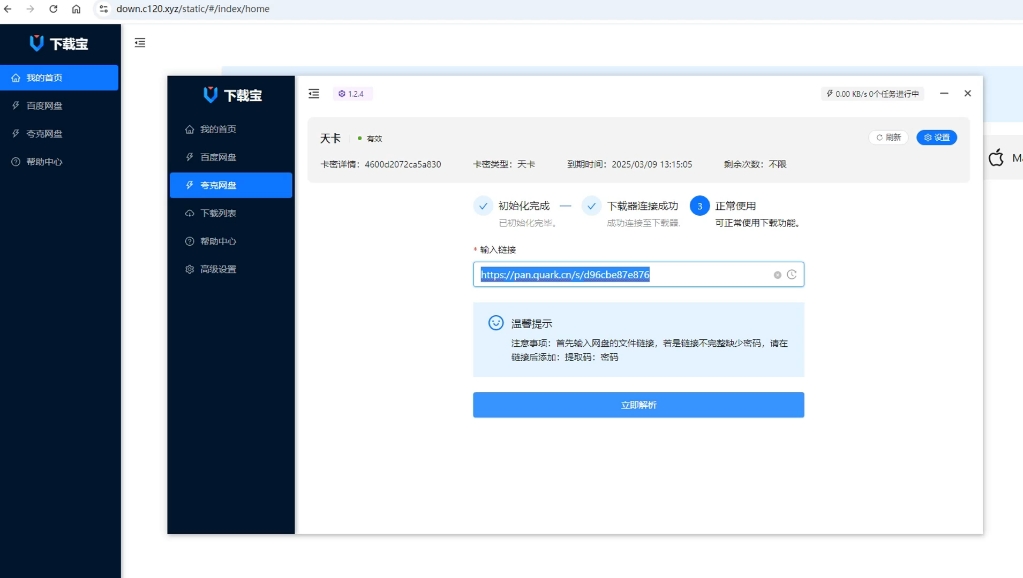Open 我的首页 in the front window sidebar
This screenshot has width=1023, height=578.
[x=231, y=129]
